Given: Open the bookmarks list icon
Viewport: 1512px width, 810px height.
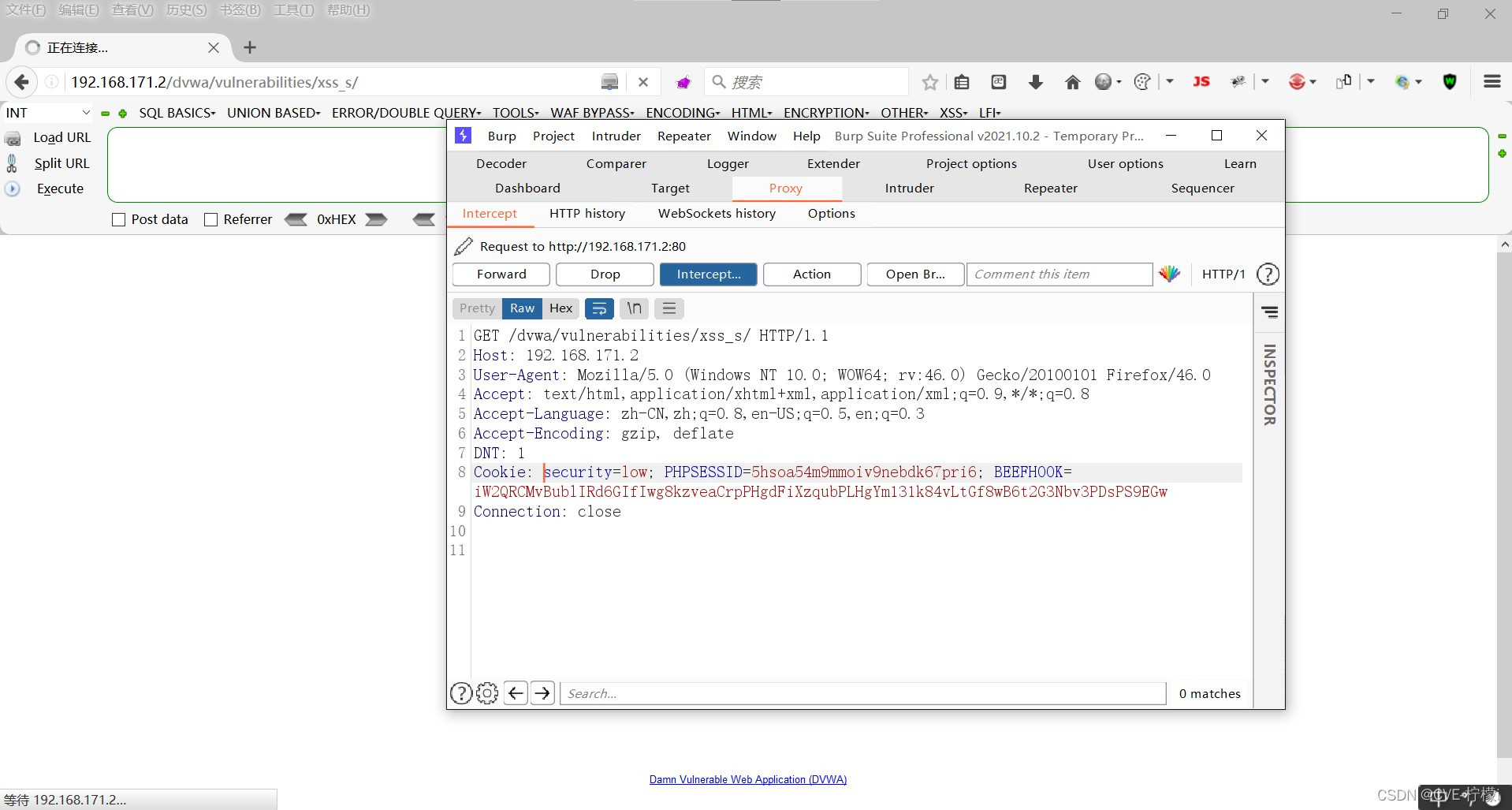Looking at the screenshot, I should (x=962, y=82).
